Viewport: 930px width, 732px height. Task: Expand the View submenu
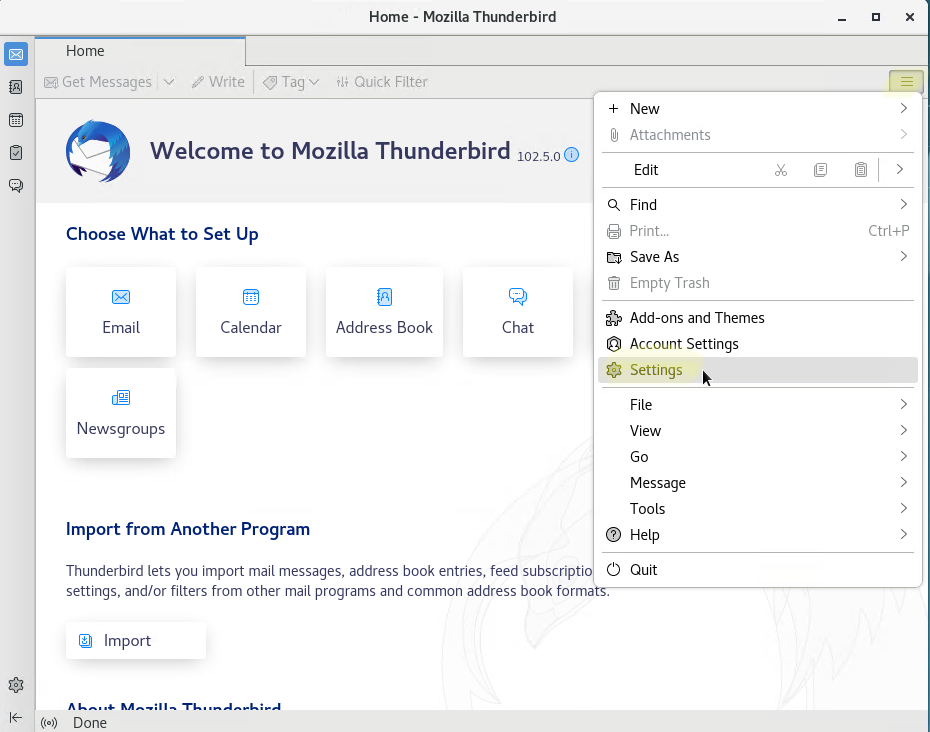(758, 431)
